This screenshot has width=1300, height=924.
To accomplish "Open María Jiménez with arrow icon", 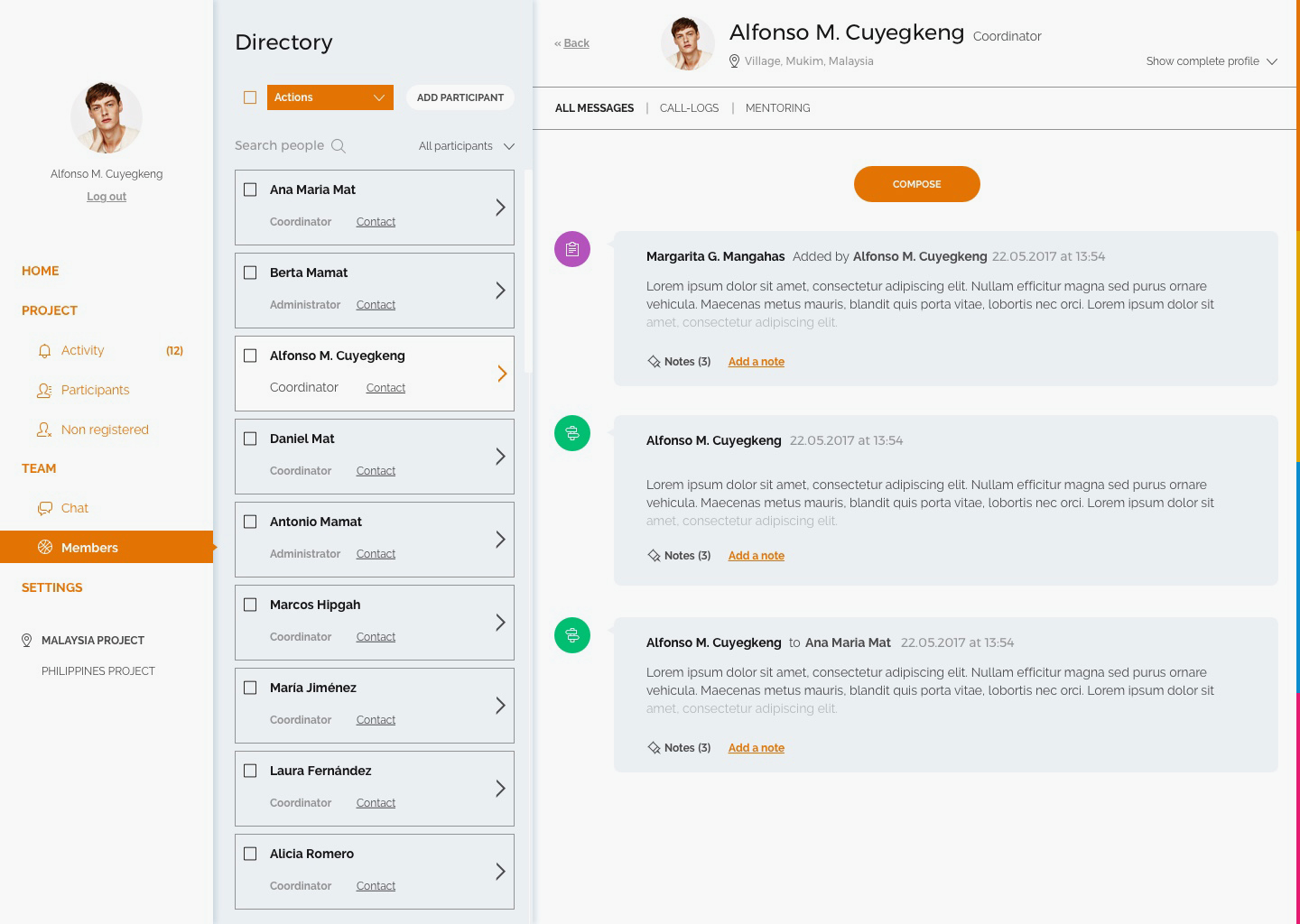I will (x=500, y=706).
